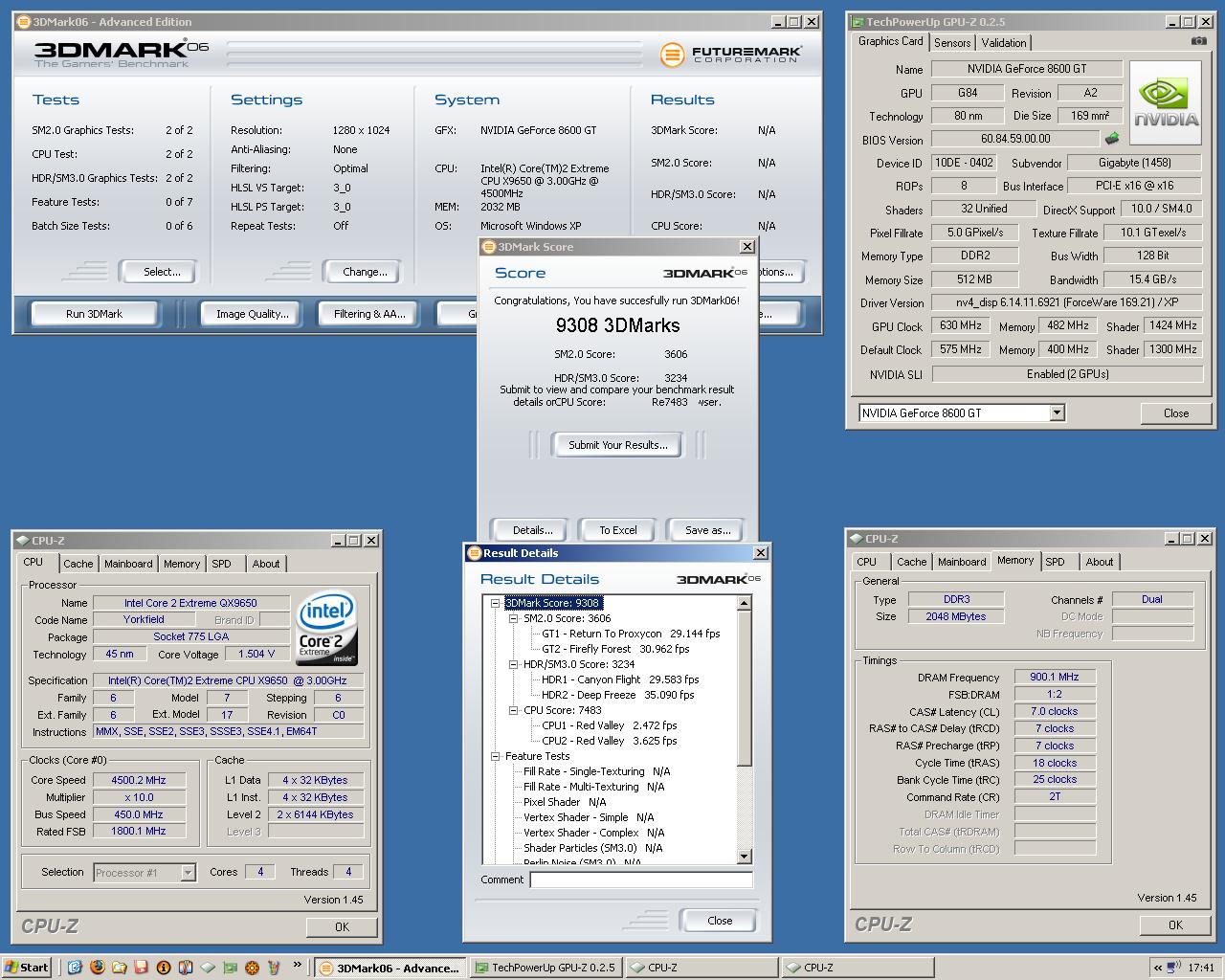The width and height of the screenshot is (1225, 980).
Task: Select CPU1 - Red Valley row
Action: [x=609, y=725]
